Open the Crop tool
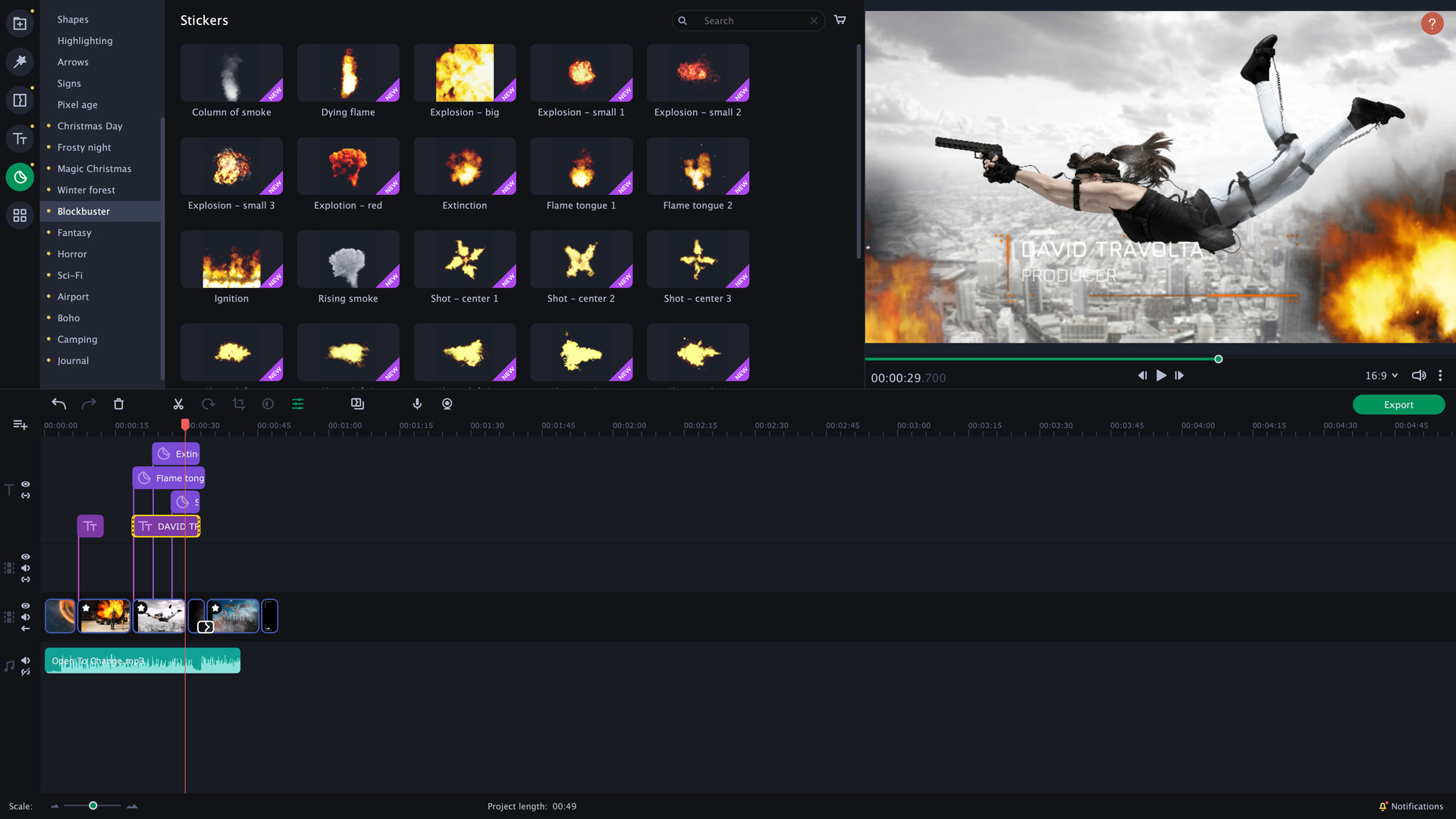The width and height of the screenshot is (1456, 819). (x=238, y=403)
